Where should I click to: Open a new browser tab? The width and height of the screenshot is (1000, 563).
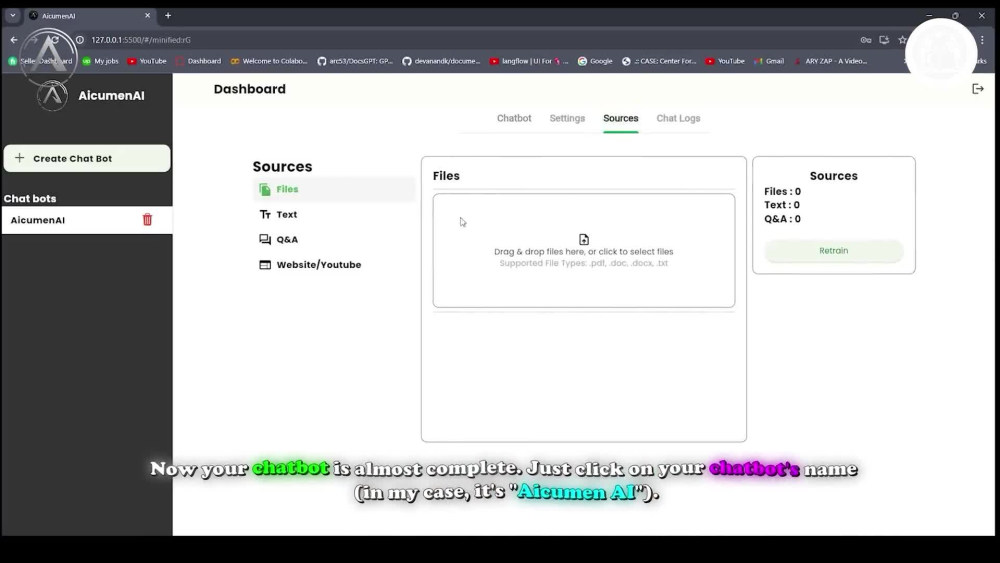coord(168,15)
